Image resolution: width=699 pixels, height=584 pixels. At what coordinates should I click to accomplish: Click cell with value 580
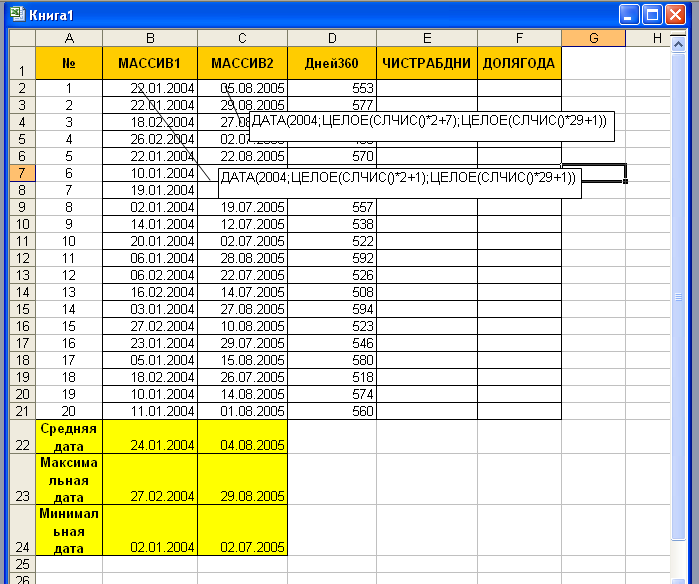pos(332,360)
